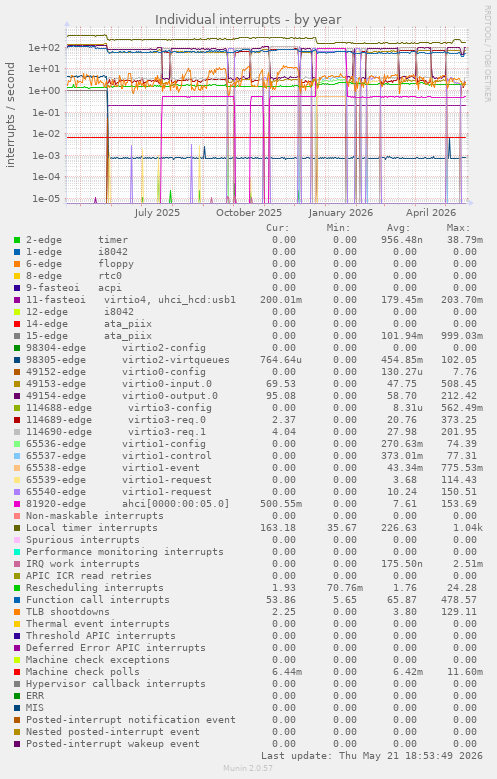The width and height of the screenshot is (497, 779).
Task: Click the Rescheduling interrupts legend entry
Action: point(94,588)
